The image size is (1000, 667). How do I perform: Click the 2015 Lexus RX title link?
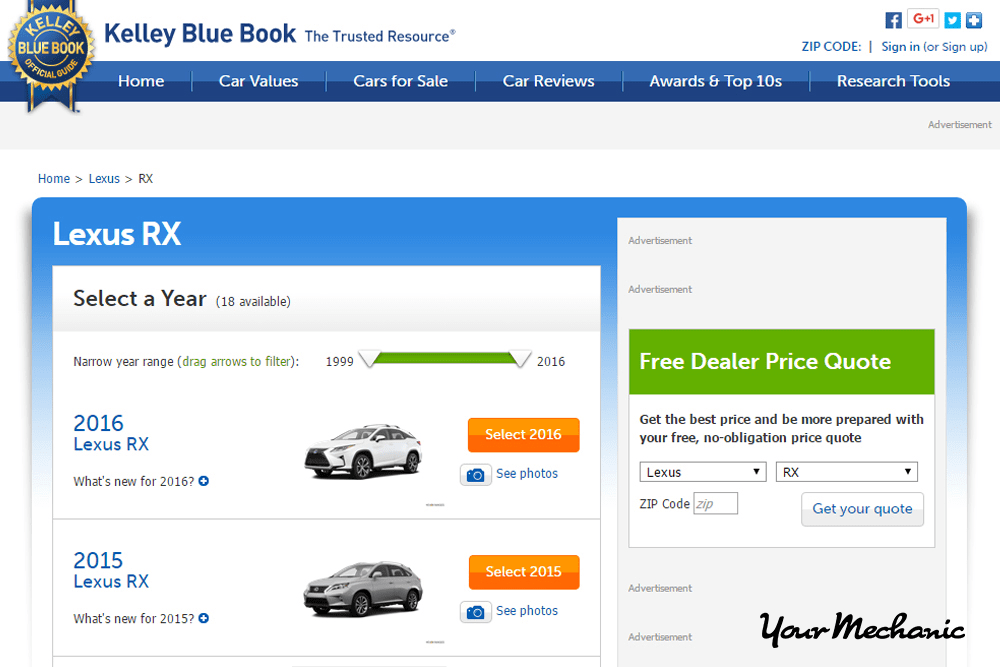111,570
